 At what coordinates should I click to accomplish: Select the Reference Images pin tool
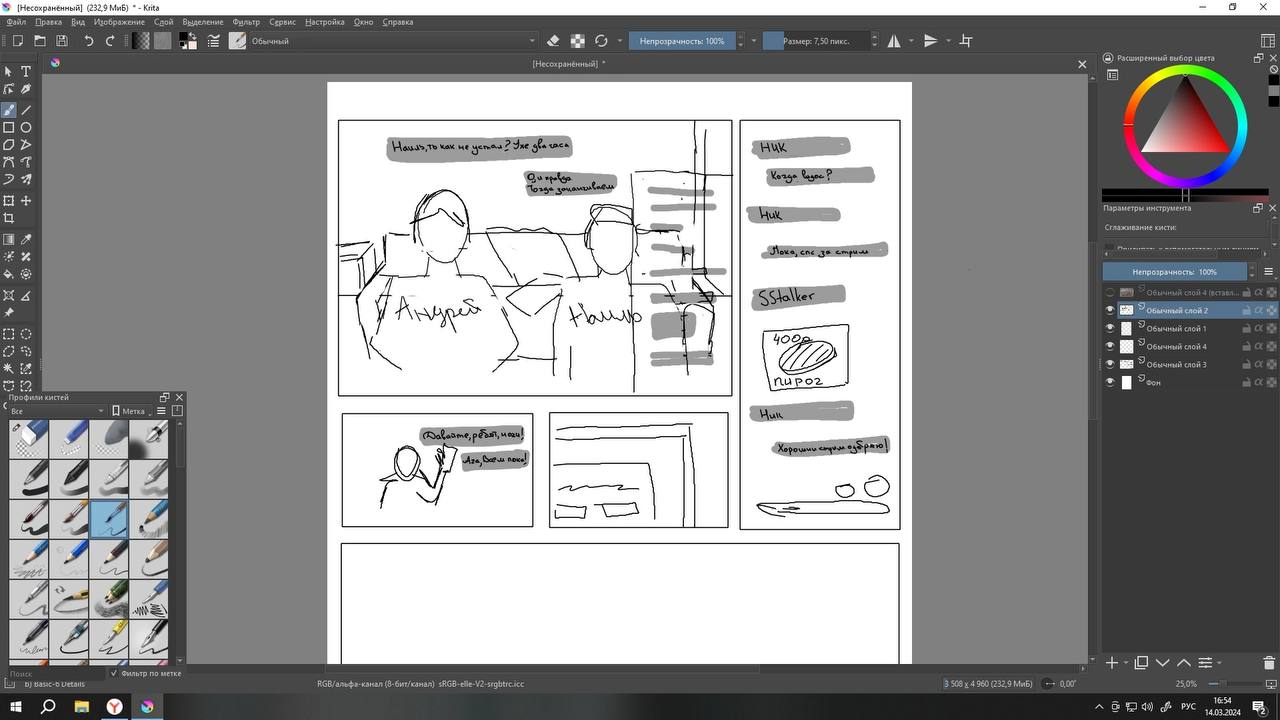9,313
